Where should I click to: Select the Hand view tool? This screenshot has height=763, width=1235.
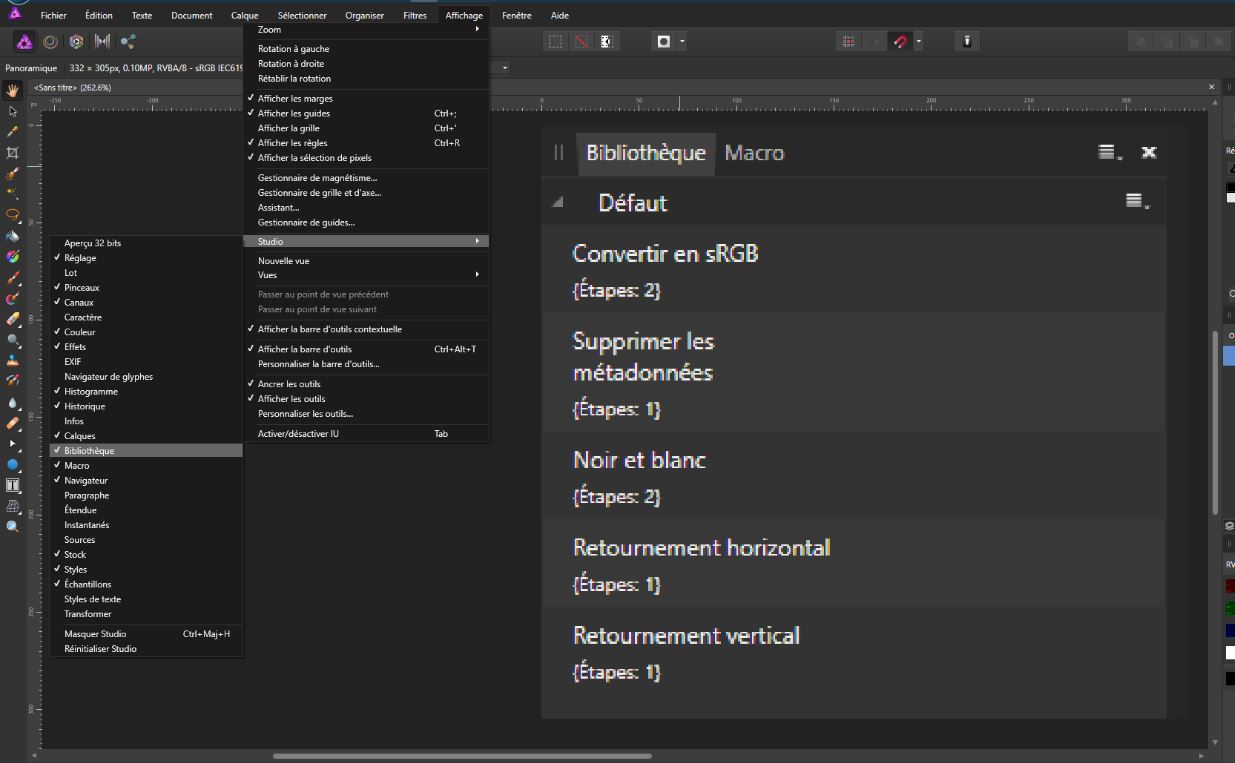pyautogui.click(x=13, y=91)
